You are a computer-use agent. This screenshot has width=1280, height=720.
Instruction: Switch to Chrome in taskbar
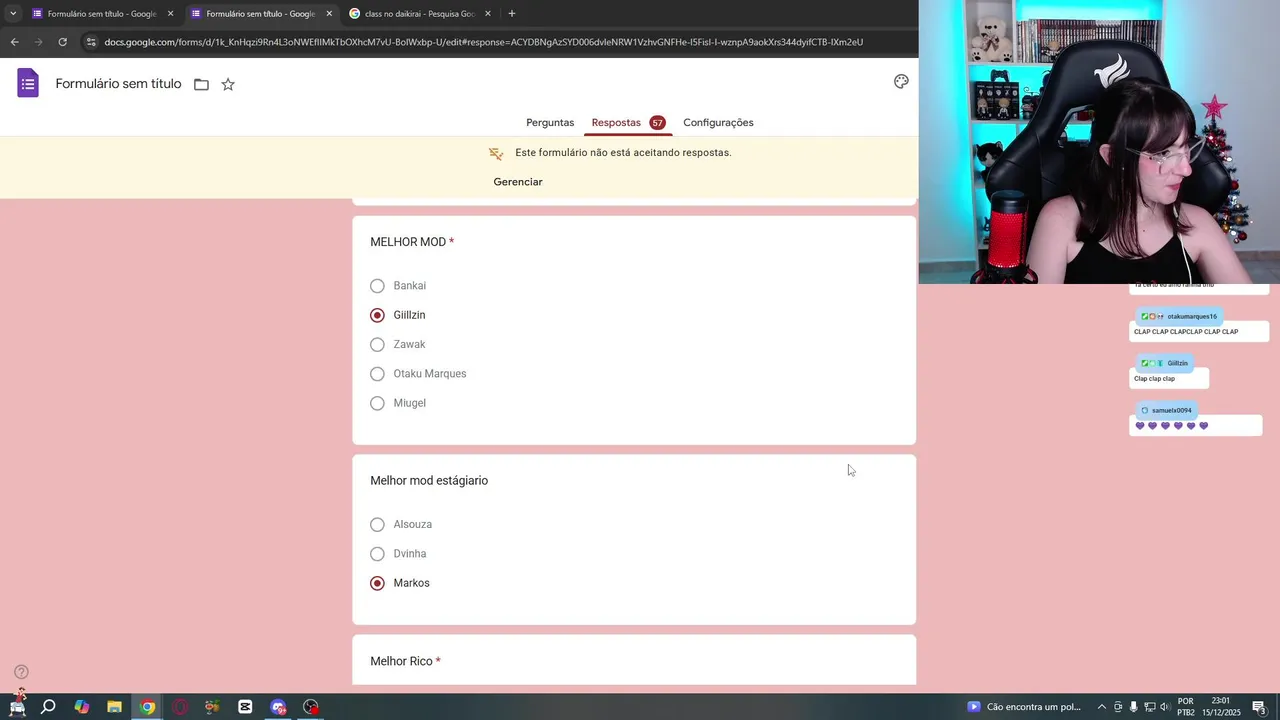[x=147, y=707]
